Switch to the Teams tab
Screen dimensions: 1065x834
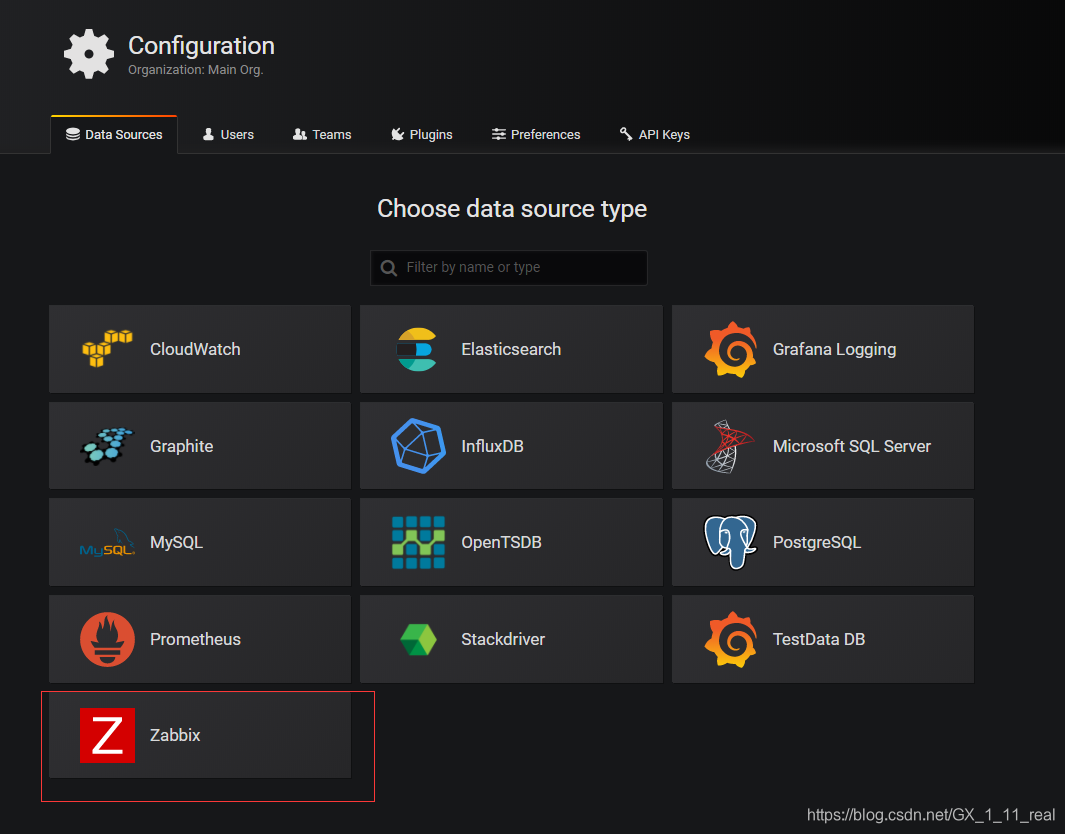[322, 134]
